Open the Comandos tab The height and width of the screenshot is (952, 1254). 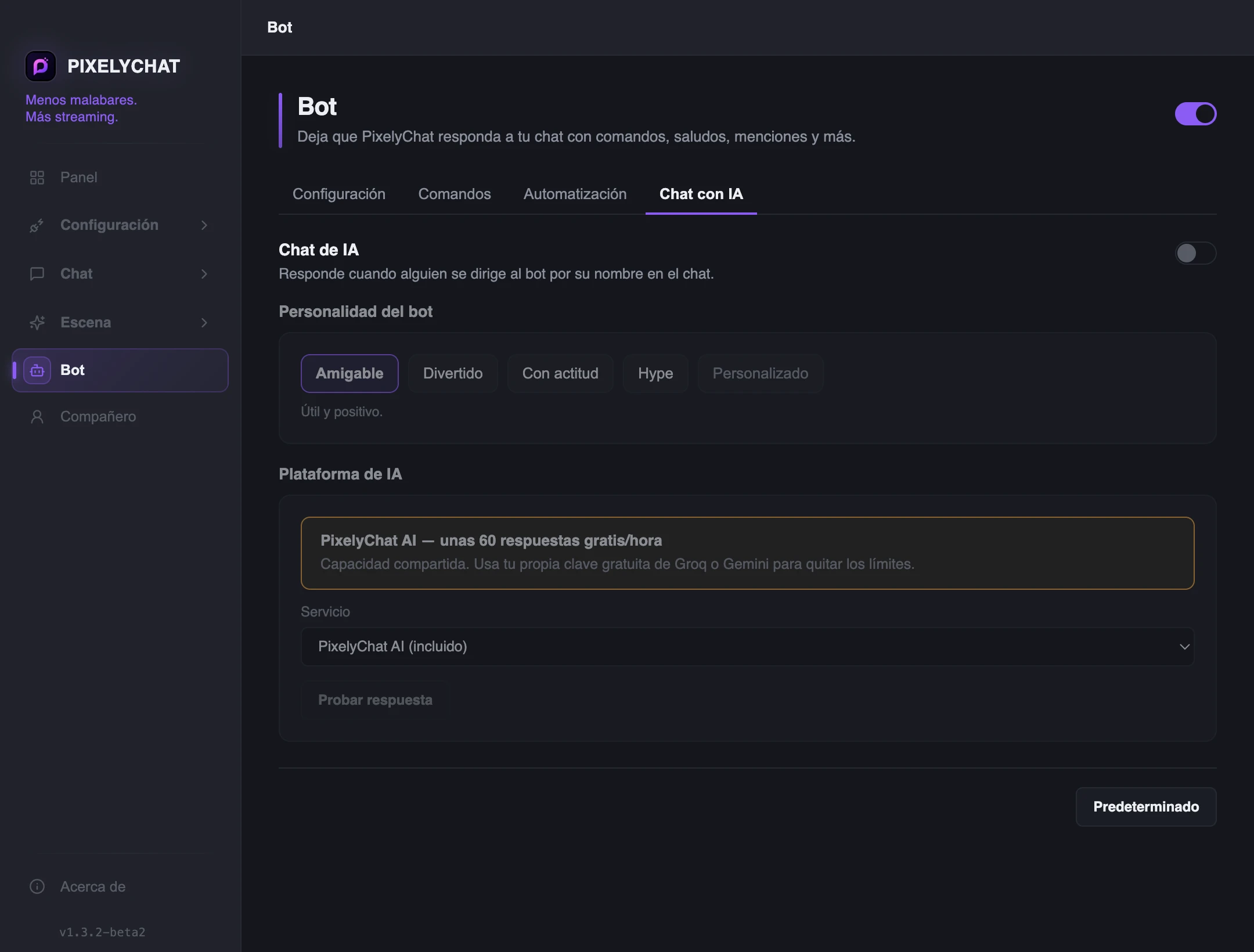455,194
